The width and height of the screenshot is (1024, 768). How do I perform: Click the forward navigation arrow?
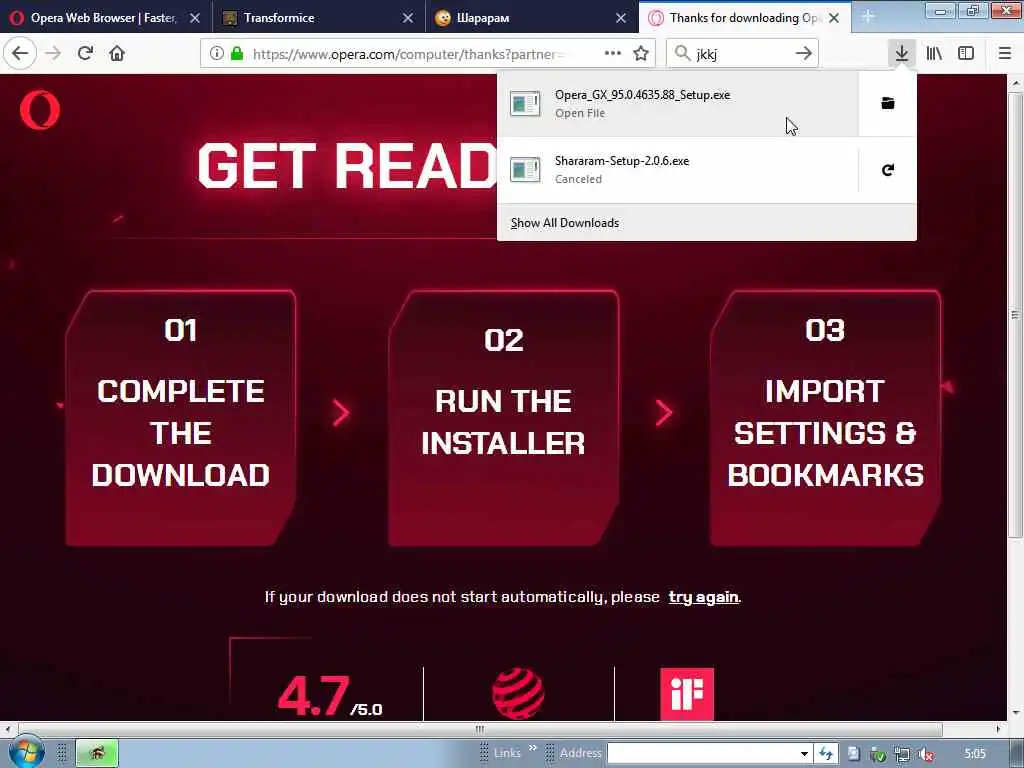[x=54, y=54]
